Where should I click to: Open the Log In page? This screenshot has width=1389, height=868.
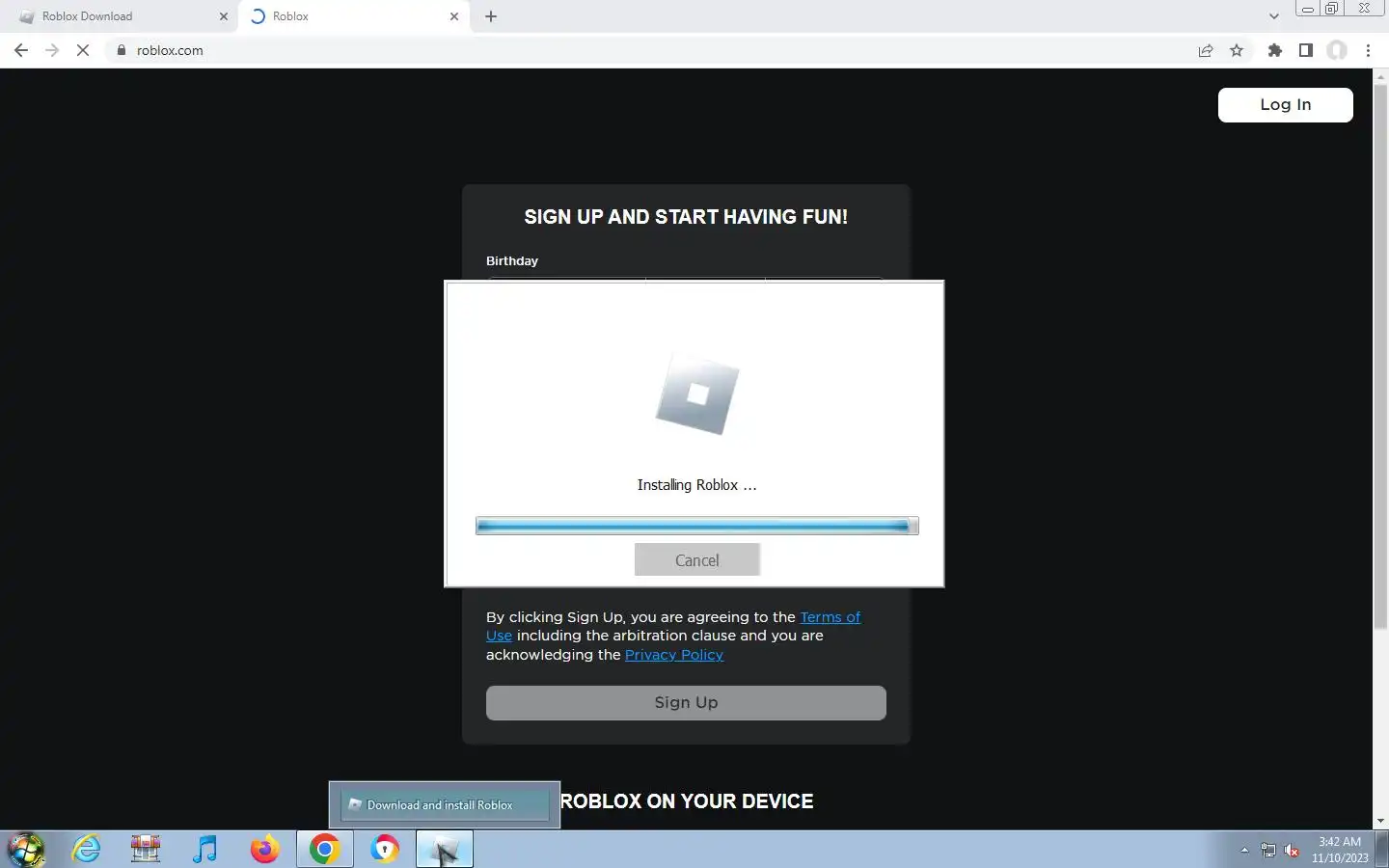pos(1285,105)
